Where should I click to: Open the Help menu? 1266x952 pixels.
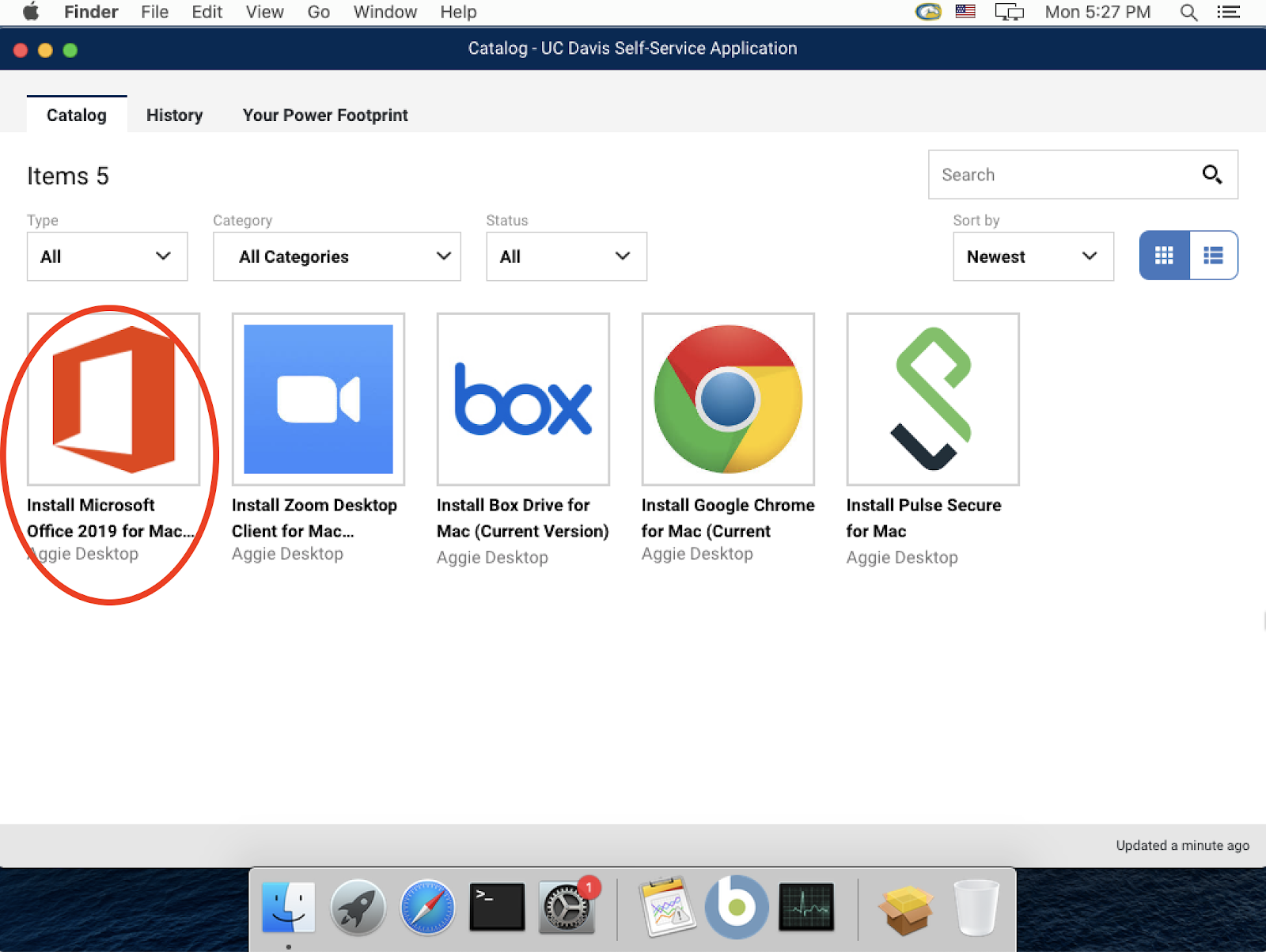tap(458, 12)
